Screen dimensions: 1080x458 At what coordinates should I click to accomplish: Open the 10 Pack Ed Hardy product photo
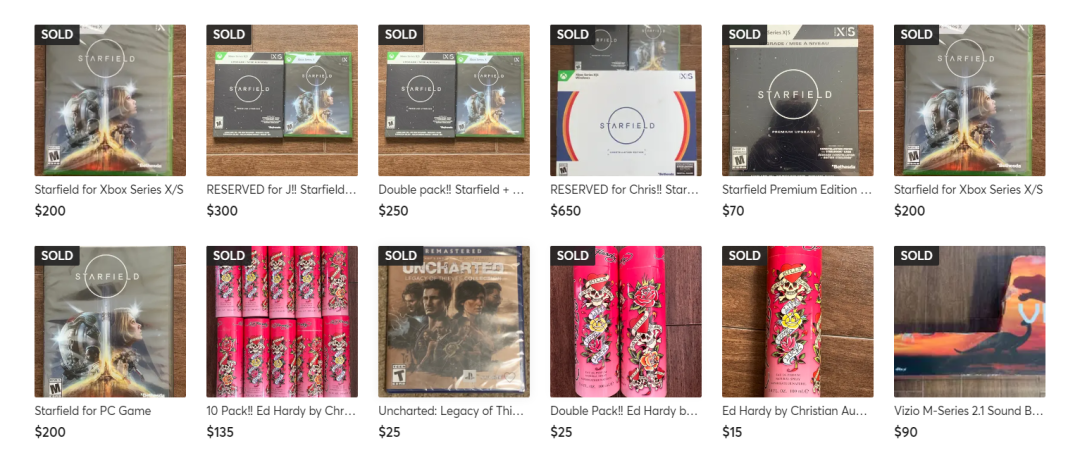[x=282, y=322]
